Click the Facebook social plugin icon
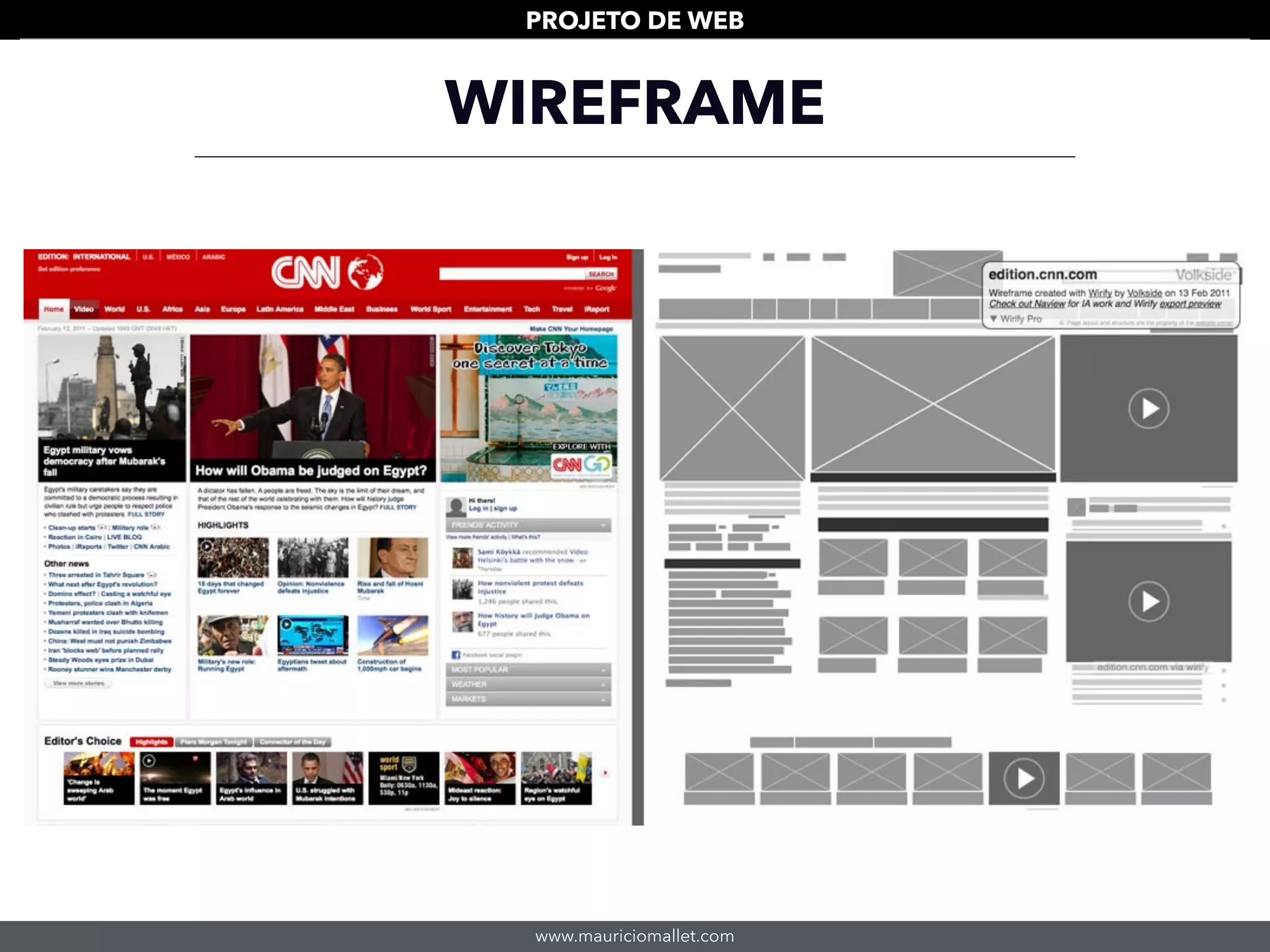 tap(456, 655)
